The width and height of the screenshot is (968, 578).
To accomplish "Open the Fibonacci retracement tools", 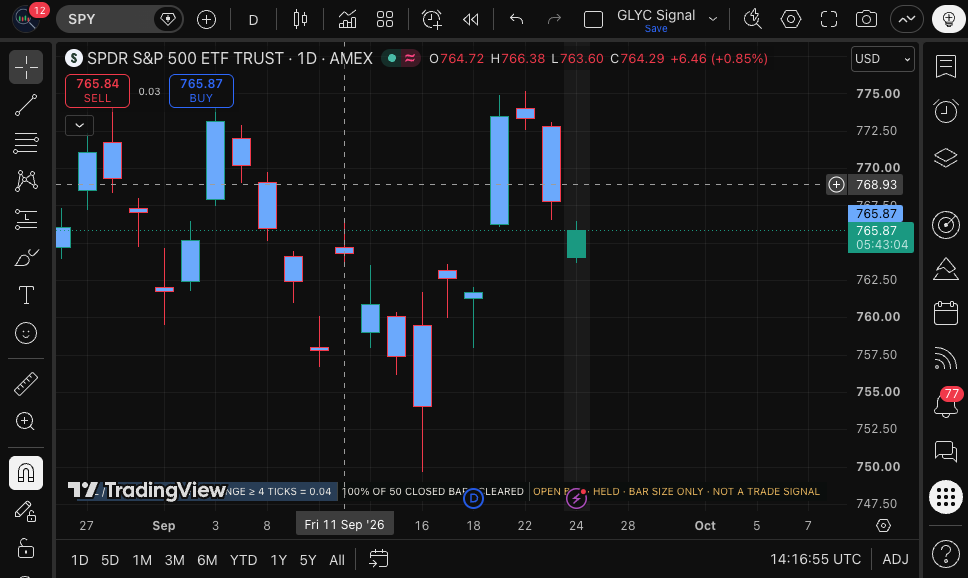I will click(26, 143).
